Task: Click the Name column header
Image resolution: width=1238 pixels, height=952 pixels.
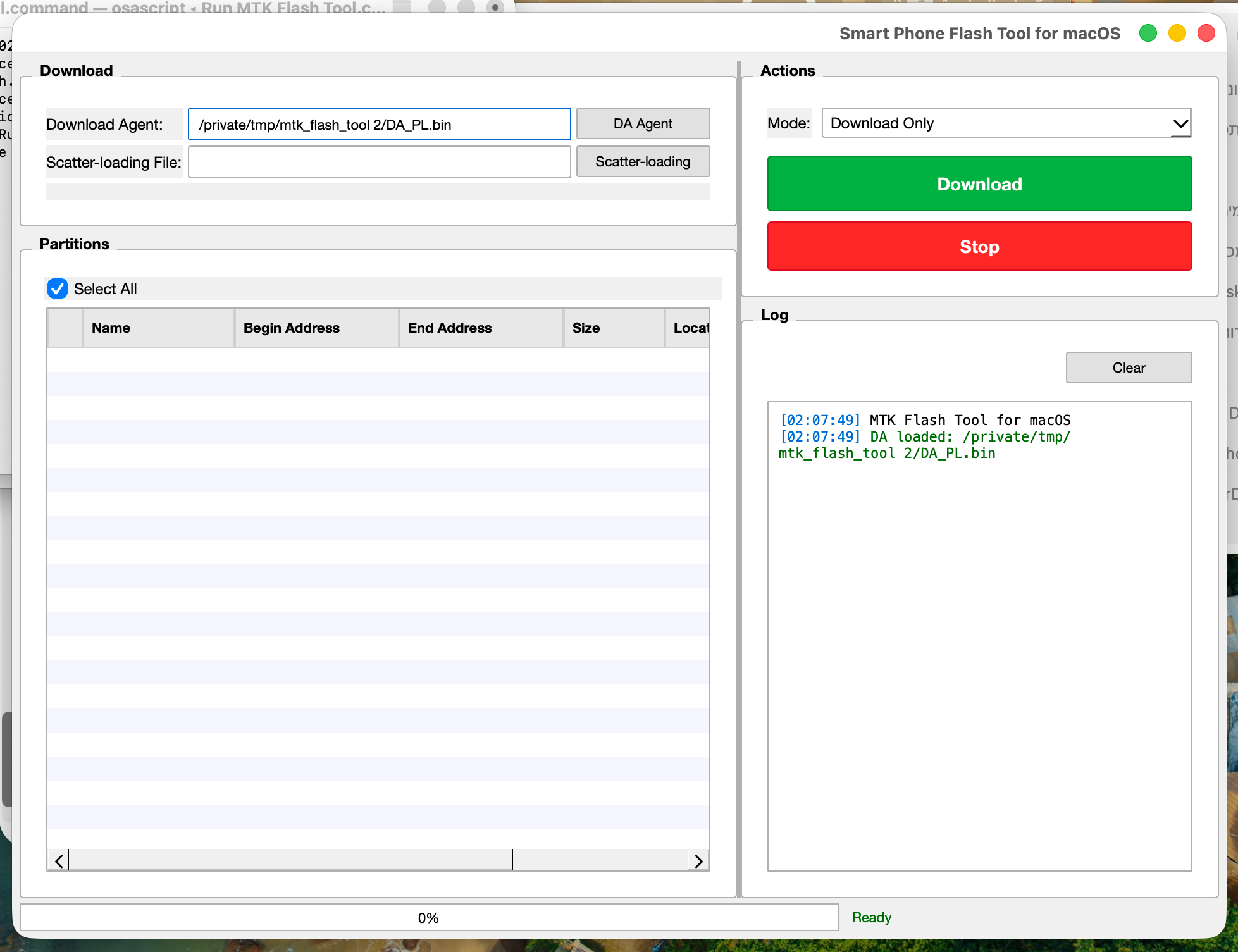Action: point(158,328)
